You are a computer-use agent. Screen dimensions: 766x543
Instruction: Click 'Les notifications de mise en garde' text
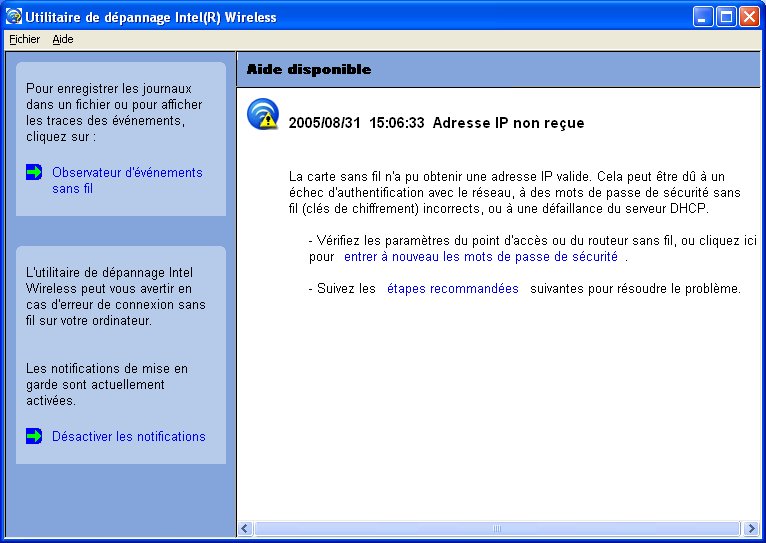(x=107, y=384)
